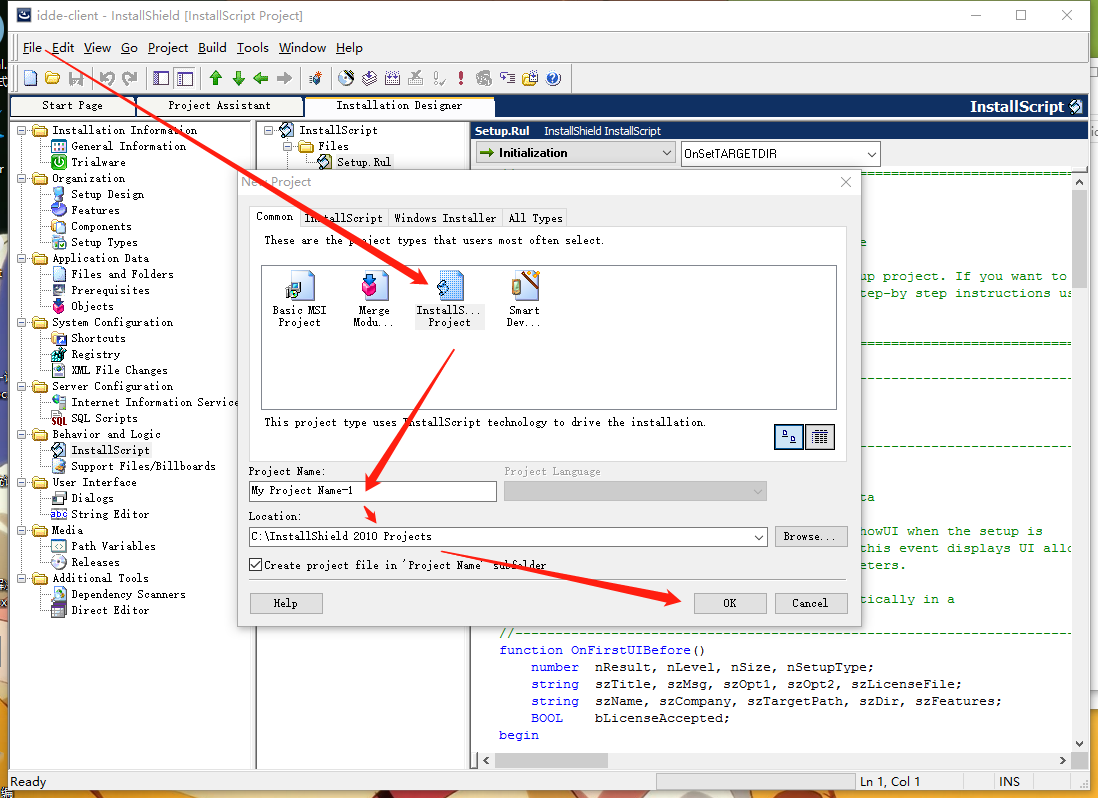This screenshot has height=798, width=1098.
Task: Open Shortcuts under System Configuration
Action: click(99, 339)
